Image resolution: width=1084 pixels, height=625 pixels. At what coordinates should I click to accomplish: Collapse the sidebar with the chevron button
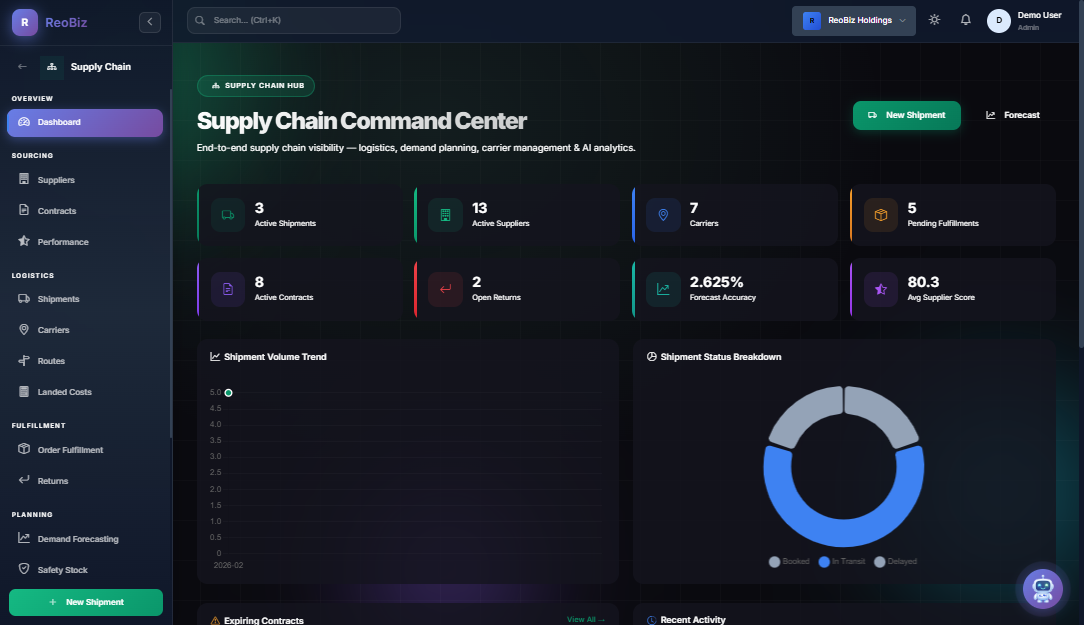coord(149,21)
